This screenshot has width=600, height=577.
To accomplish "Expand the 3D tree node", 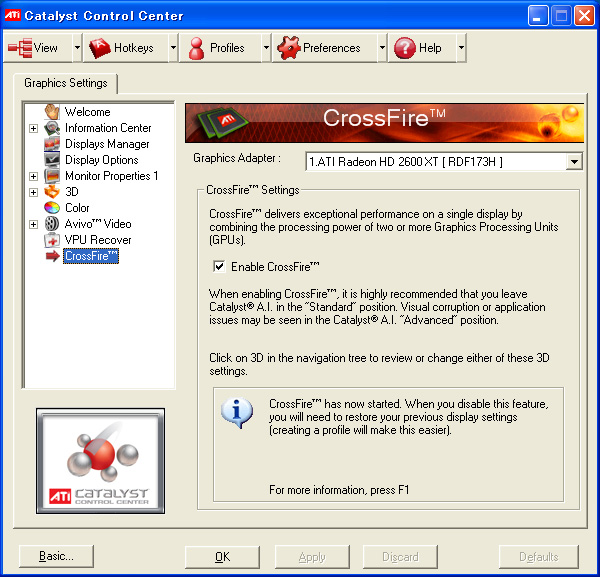I will (34, 192).
